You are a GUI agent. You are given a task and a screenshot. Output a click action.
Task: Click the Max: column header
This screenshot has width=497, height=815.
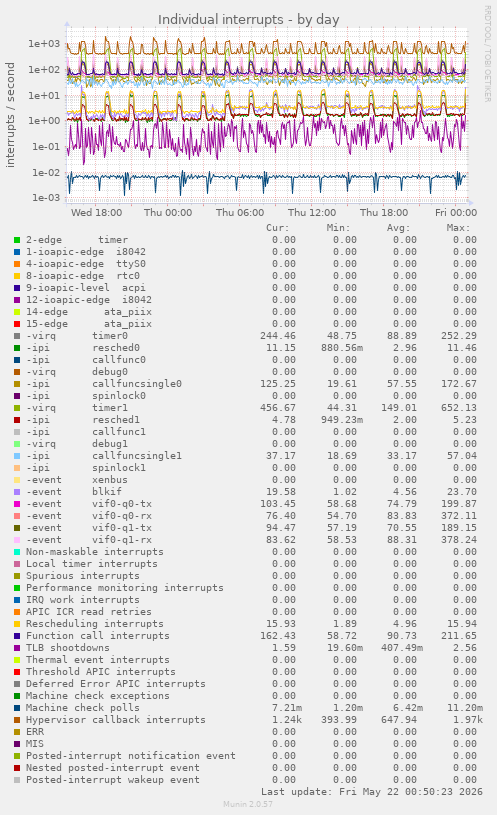click(458, 228)
